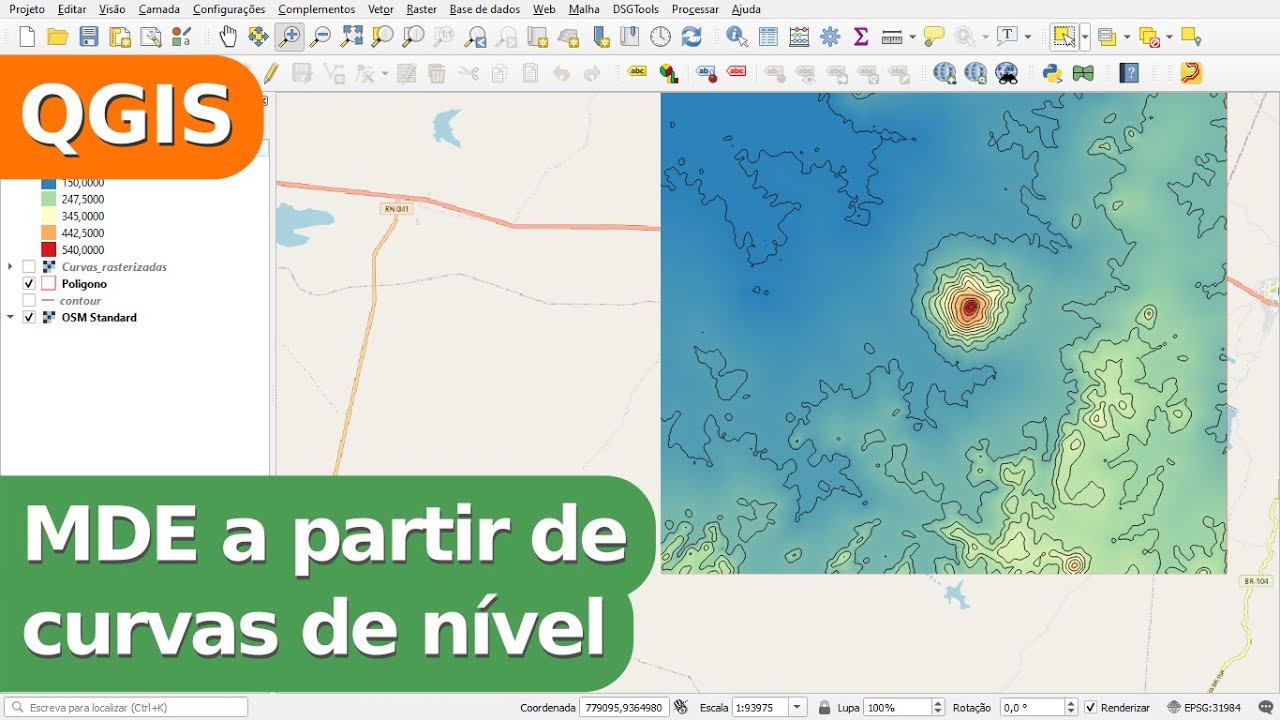The image size is (1280, 720).
Task: Toggle OSM Standard layer visibility
Action: pos(29,318)
